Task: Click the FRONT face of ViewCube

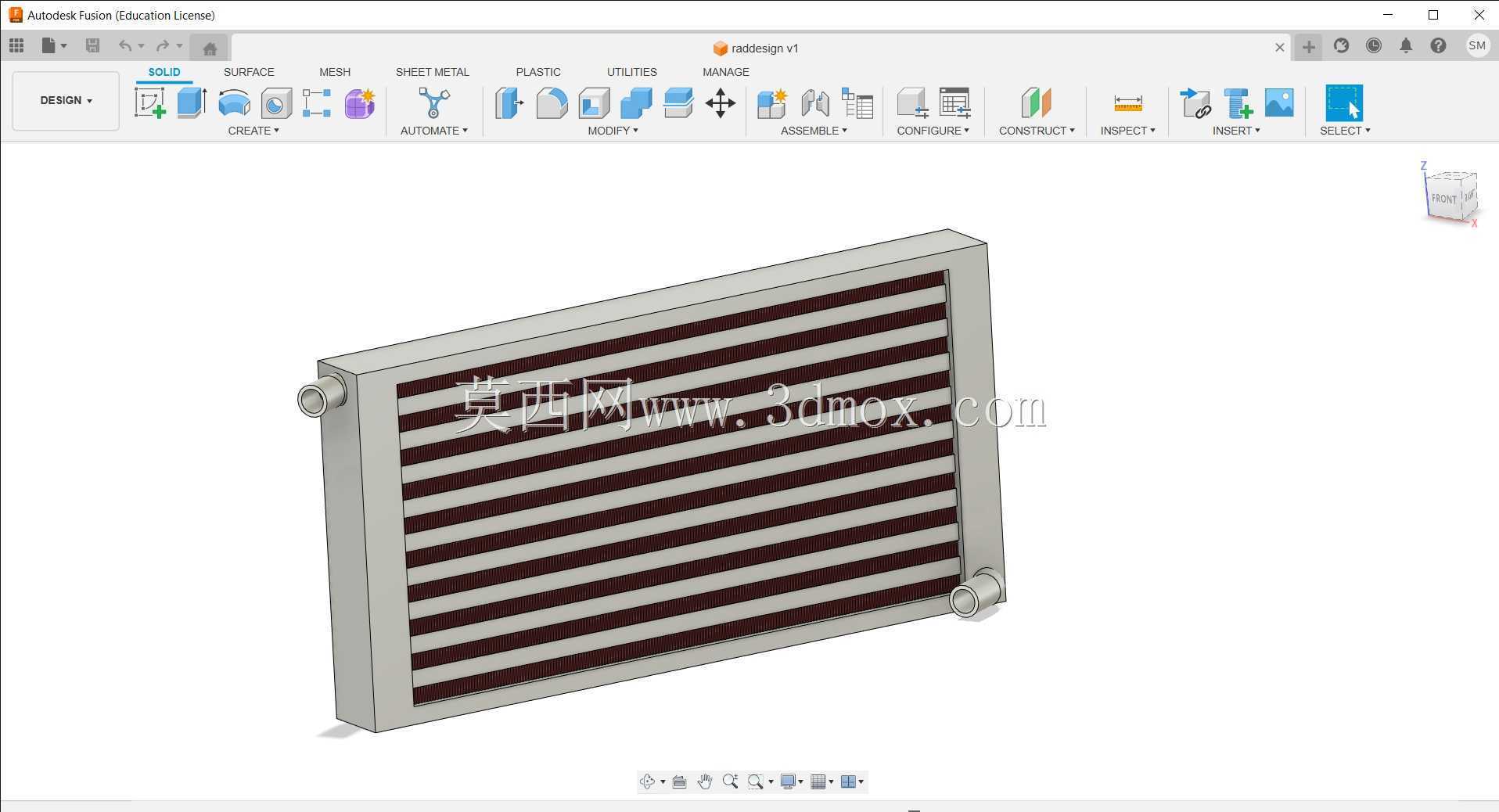Action: tap(1443, 199)
